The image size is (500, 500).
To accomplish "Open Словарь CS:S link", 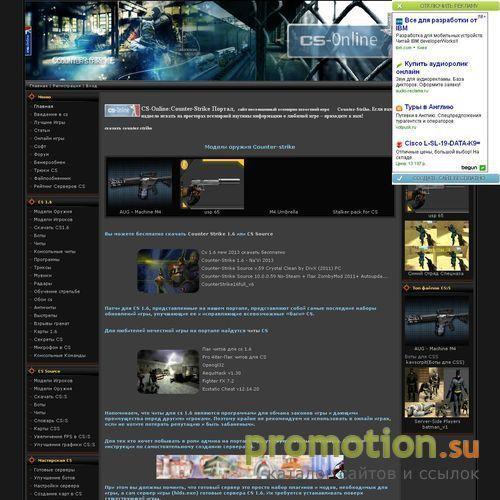I will [51, 421].
